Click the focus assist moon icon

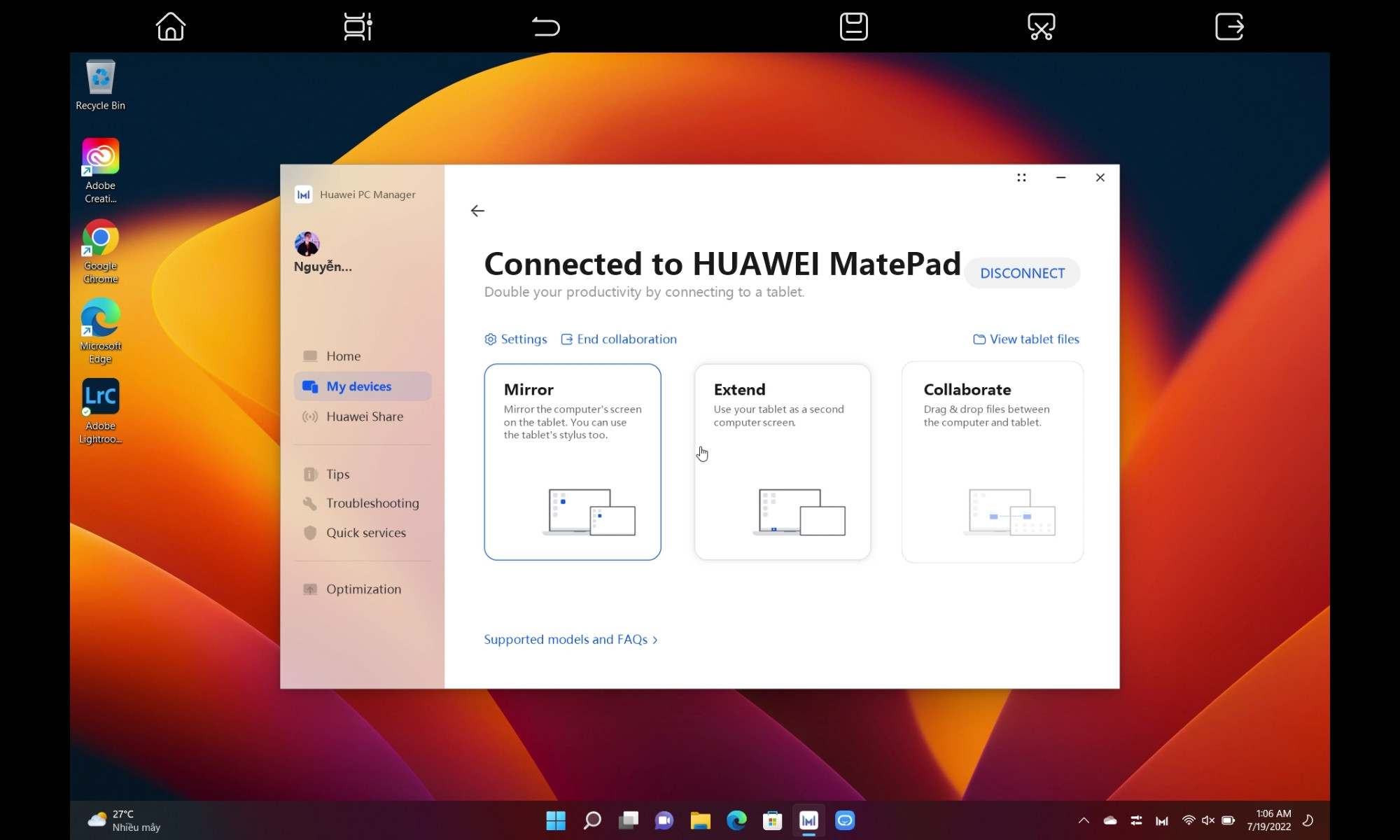click(x=1307, y=820)
